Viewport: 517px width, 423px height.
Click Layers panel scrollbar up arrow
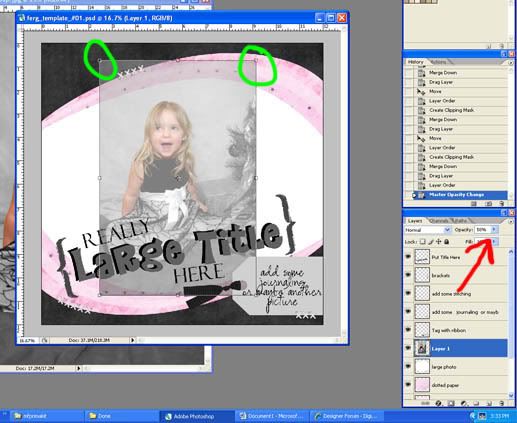click(x=511, y=252)
